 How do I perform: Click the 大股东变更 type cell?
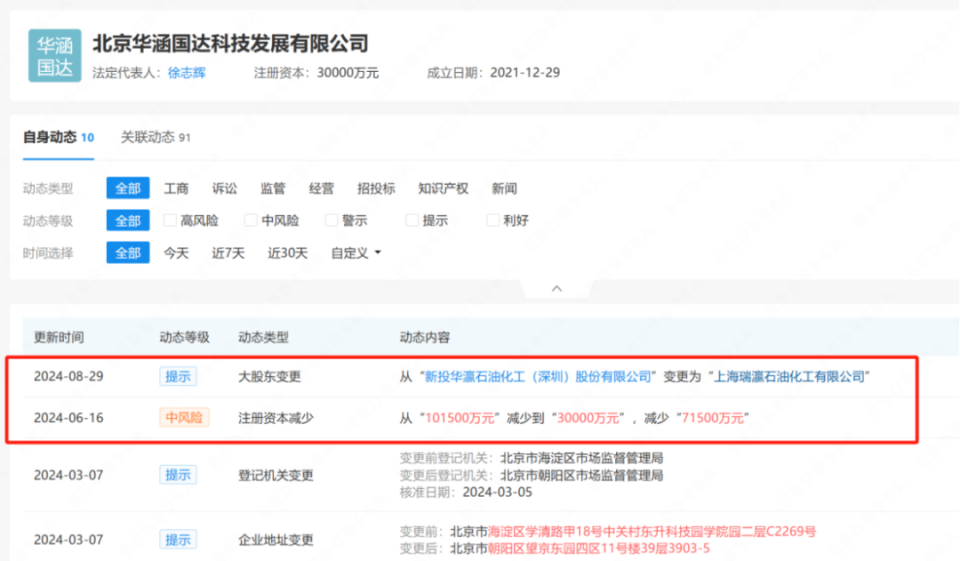[x=269, y=377]
